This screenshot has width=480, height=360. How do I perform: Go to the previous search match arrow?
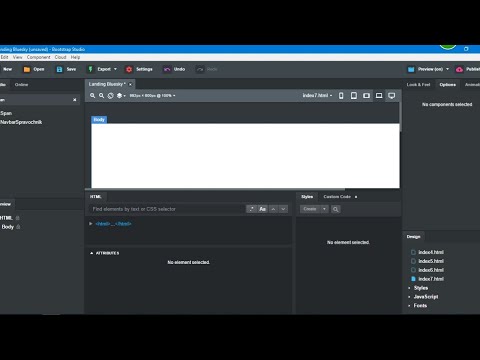click(x=273, y=209)
